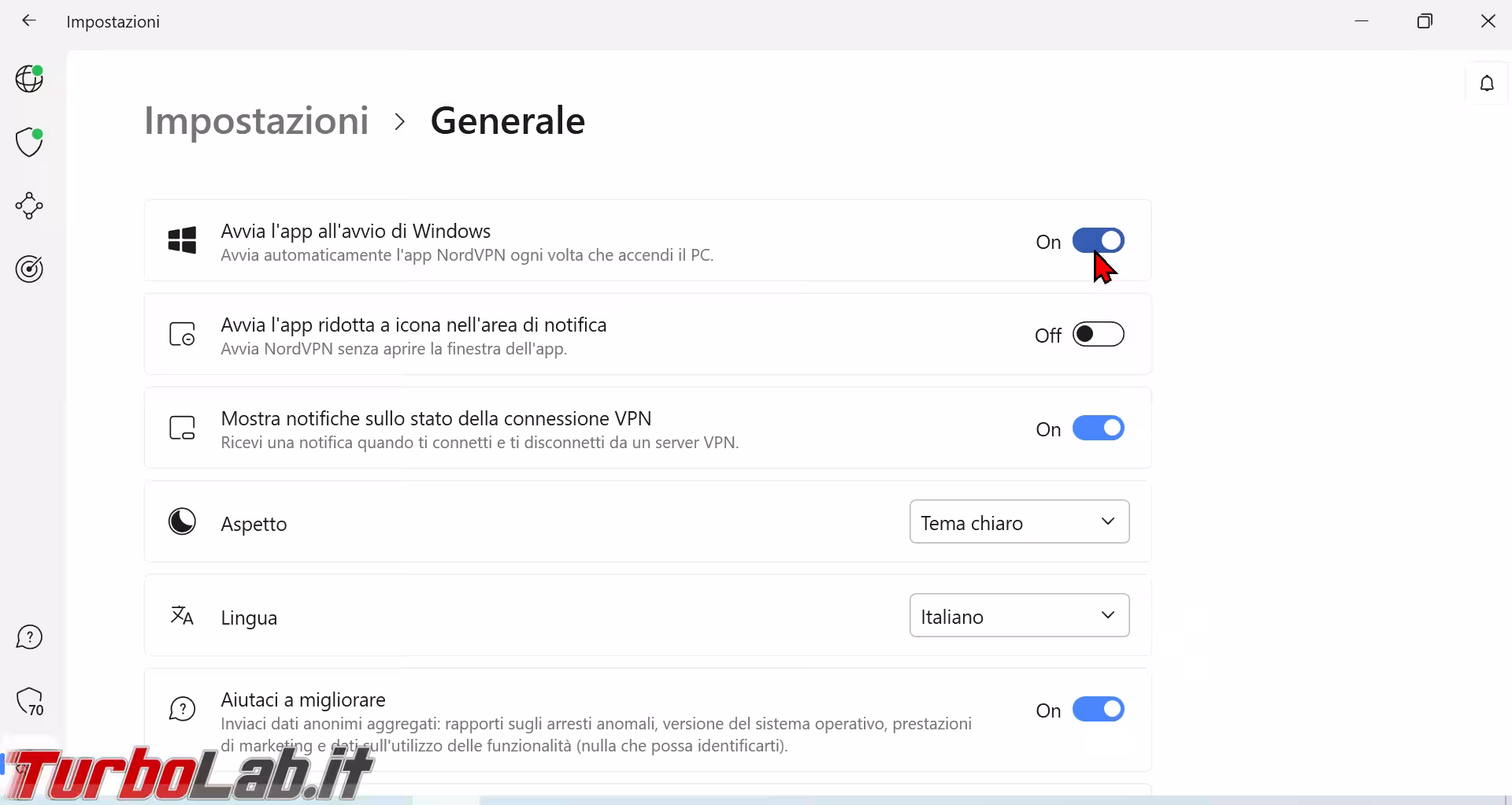This screenshot has height=805, width=1512.
Task: Disable launching app at Windows startup
Action: tap(1098, 240)
